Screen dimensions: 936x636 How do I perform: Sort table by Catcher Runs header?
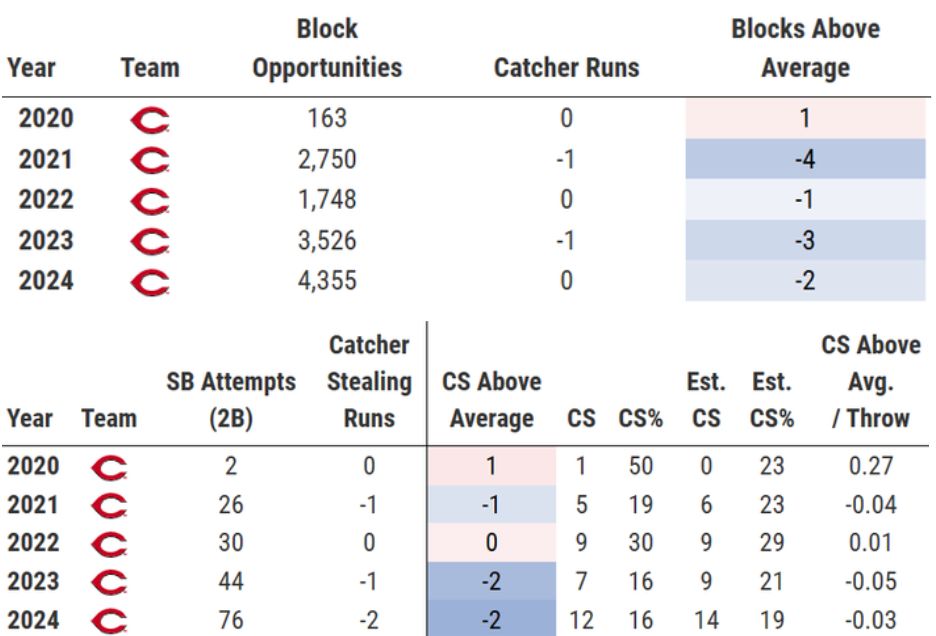(566, 68)
